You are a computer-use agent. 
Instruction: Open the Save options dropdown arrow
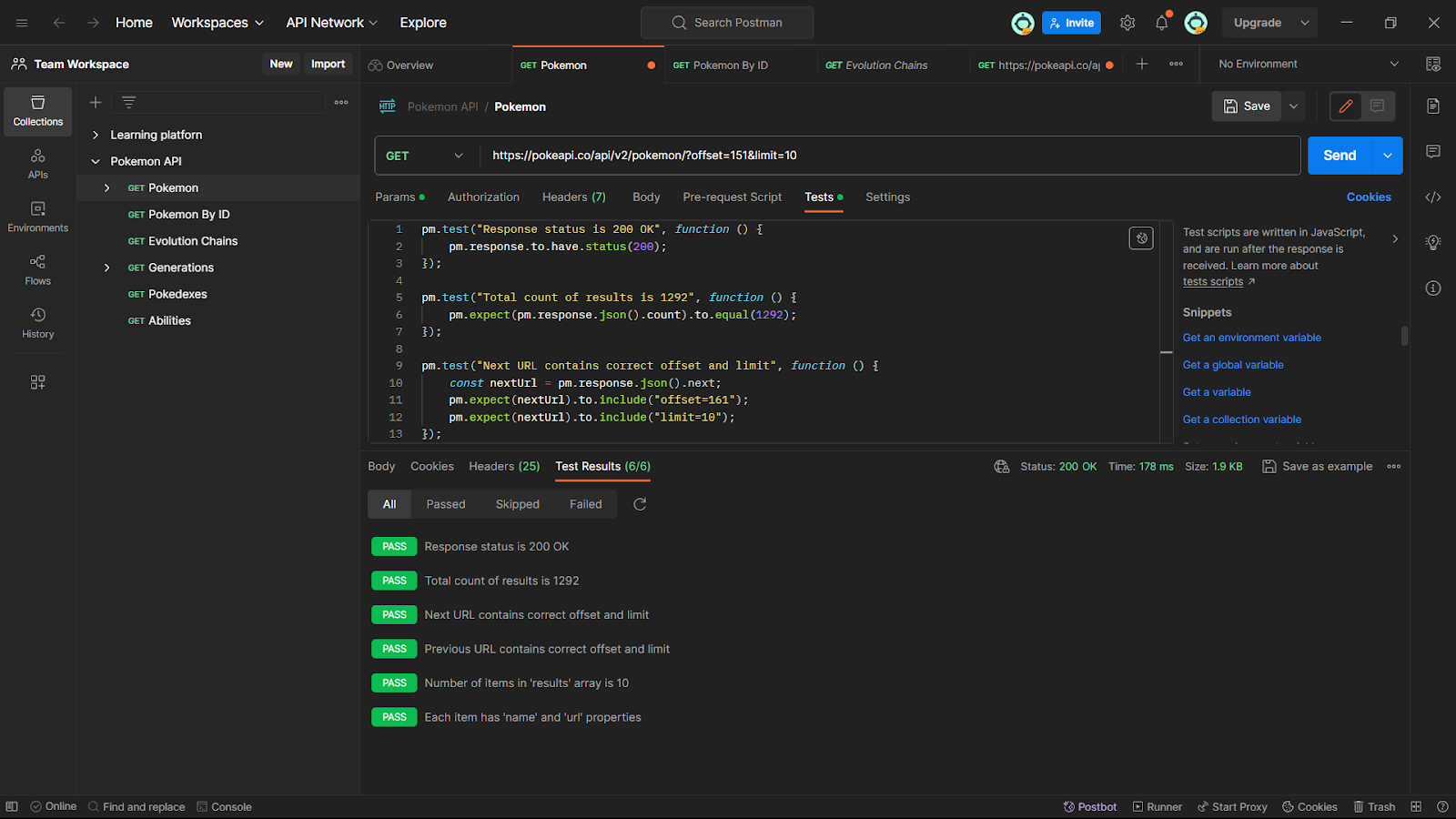(1293, 106)
